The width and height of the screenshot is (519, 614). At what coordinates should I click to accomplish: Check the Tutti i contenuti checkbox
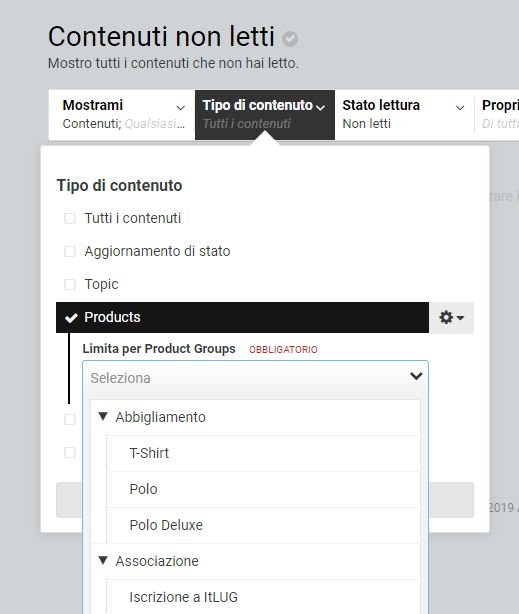coord(70,219)
